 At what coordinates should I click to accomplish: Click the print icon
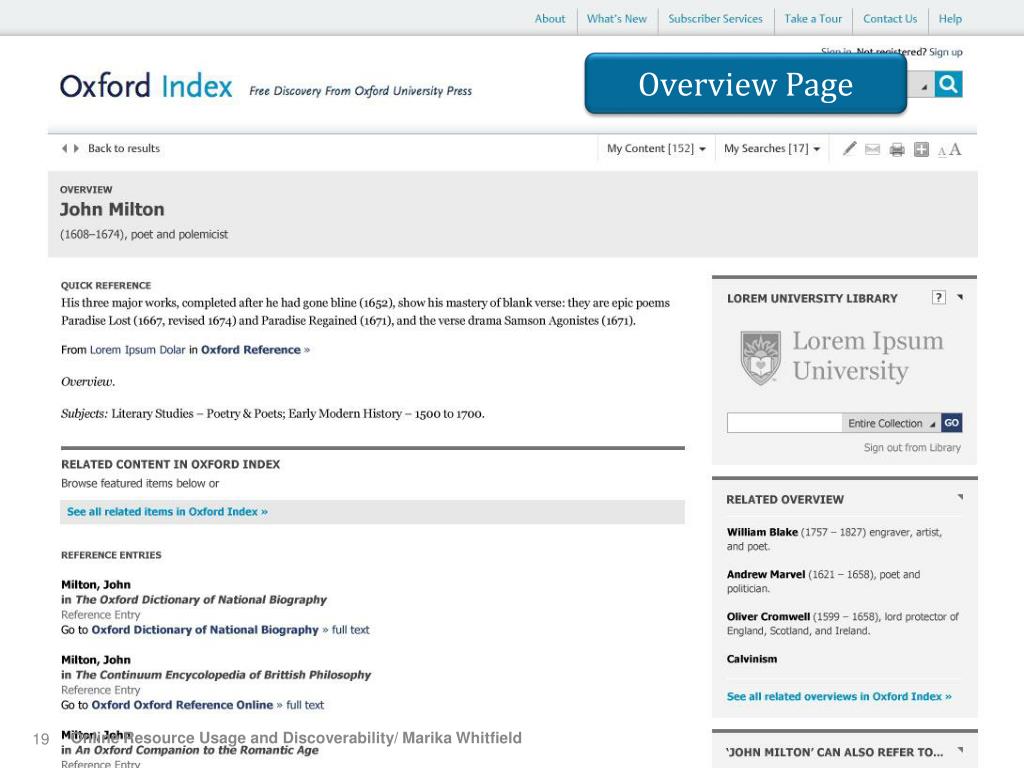tap(897, 150)
